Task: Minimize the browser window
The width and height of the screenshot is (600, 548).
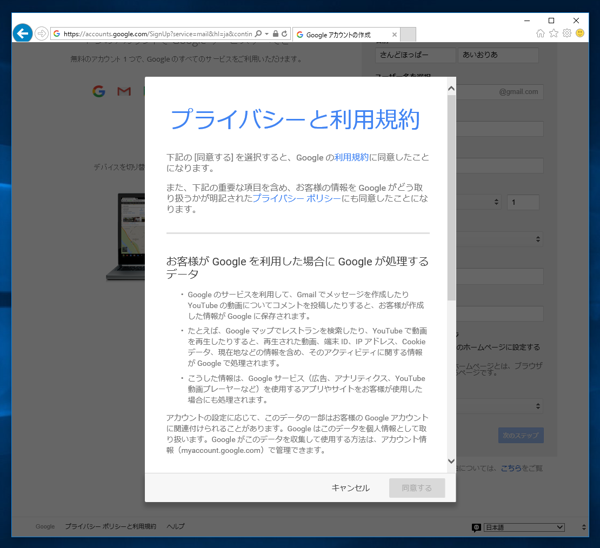Action: [x=527, y=20]
